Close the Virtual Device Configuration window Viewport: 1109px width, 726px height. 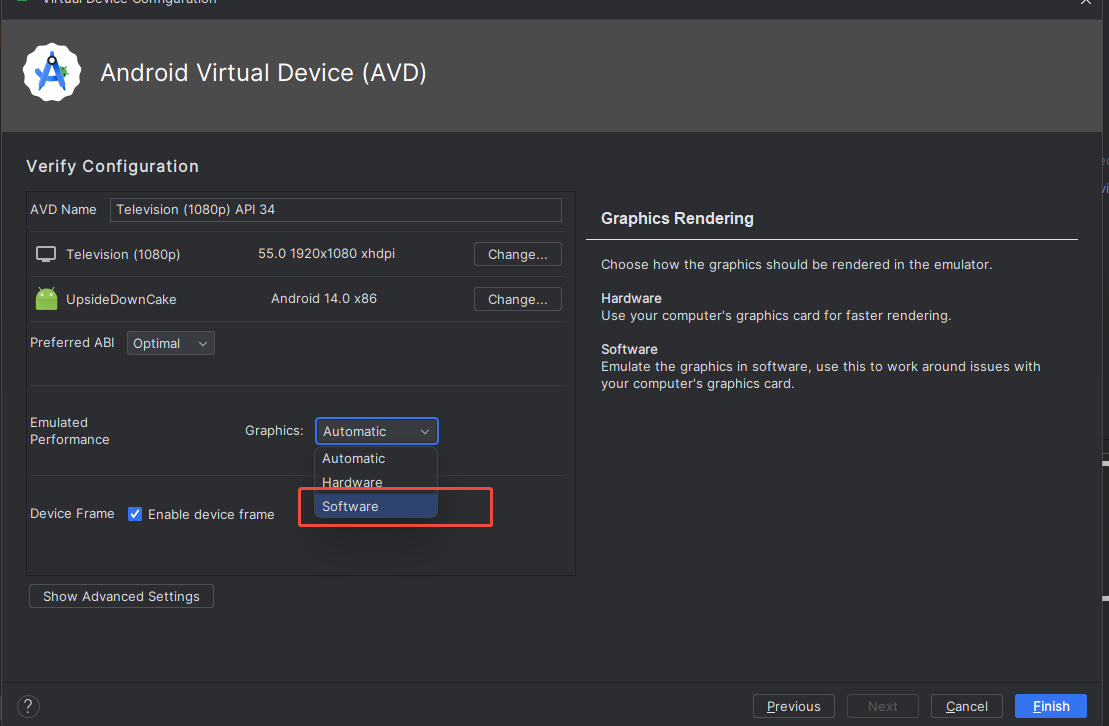pos(1086,2)
